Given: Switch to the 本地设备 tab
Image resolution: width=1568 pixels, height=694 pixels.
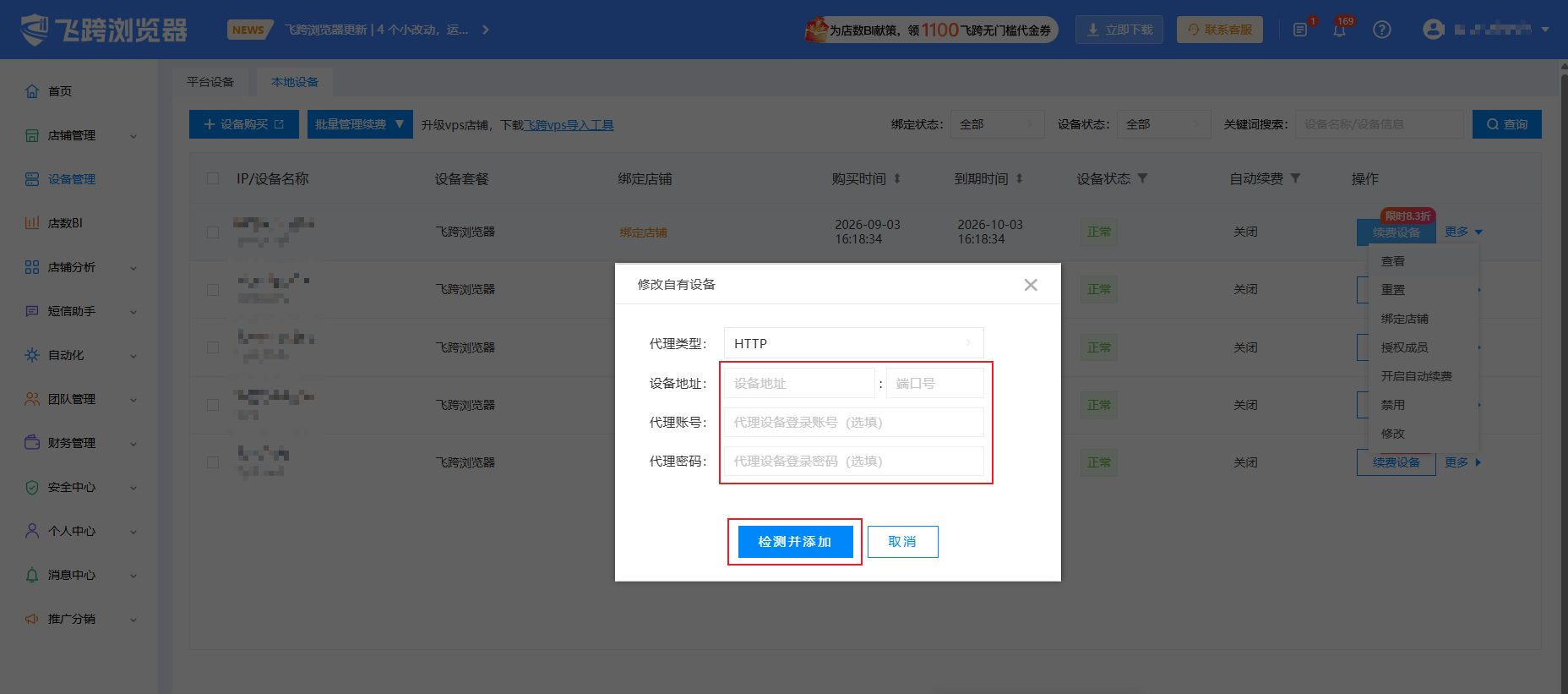Looking at the screenshot, I should [x=295, y=82].
